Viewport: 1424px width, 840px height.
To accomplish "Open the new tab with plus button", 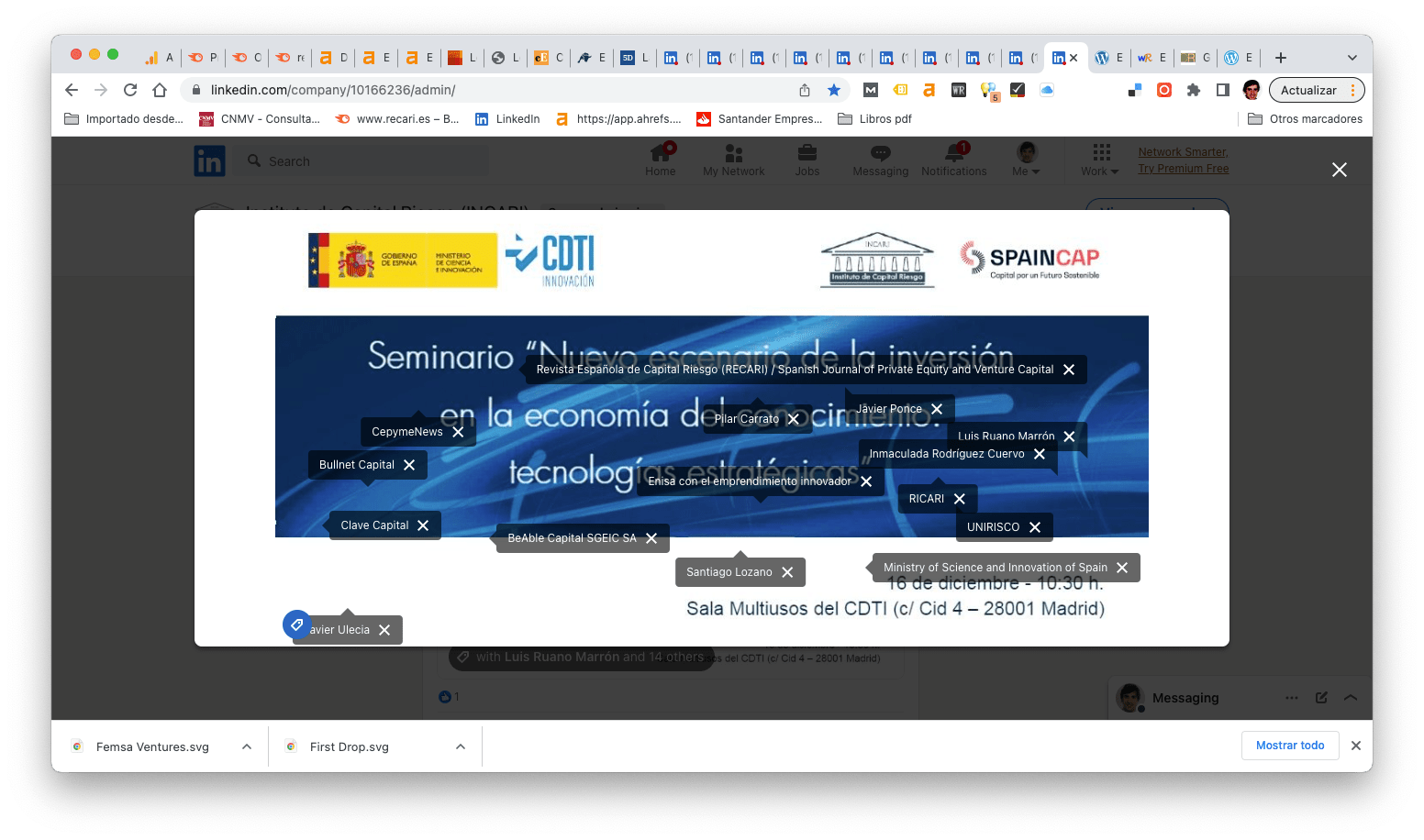I will coord(1281,58).
